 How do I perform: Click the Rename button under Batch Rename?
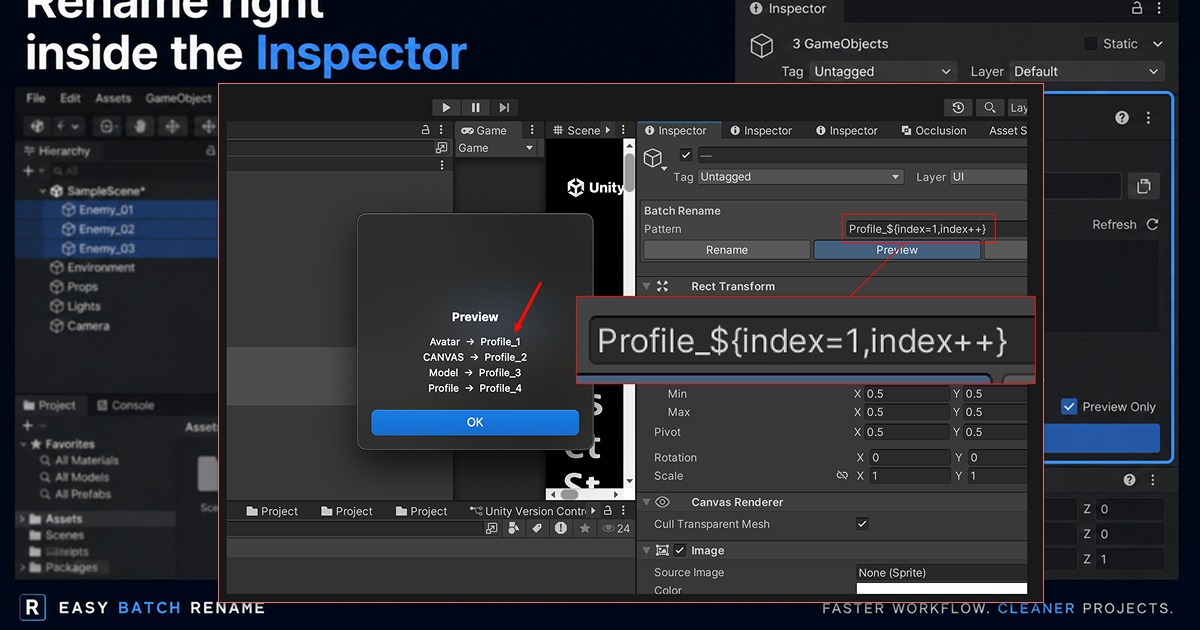[727, 250]
